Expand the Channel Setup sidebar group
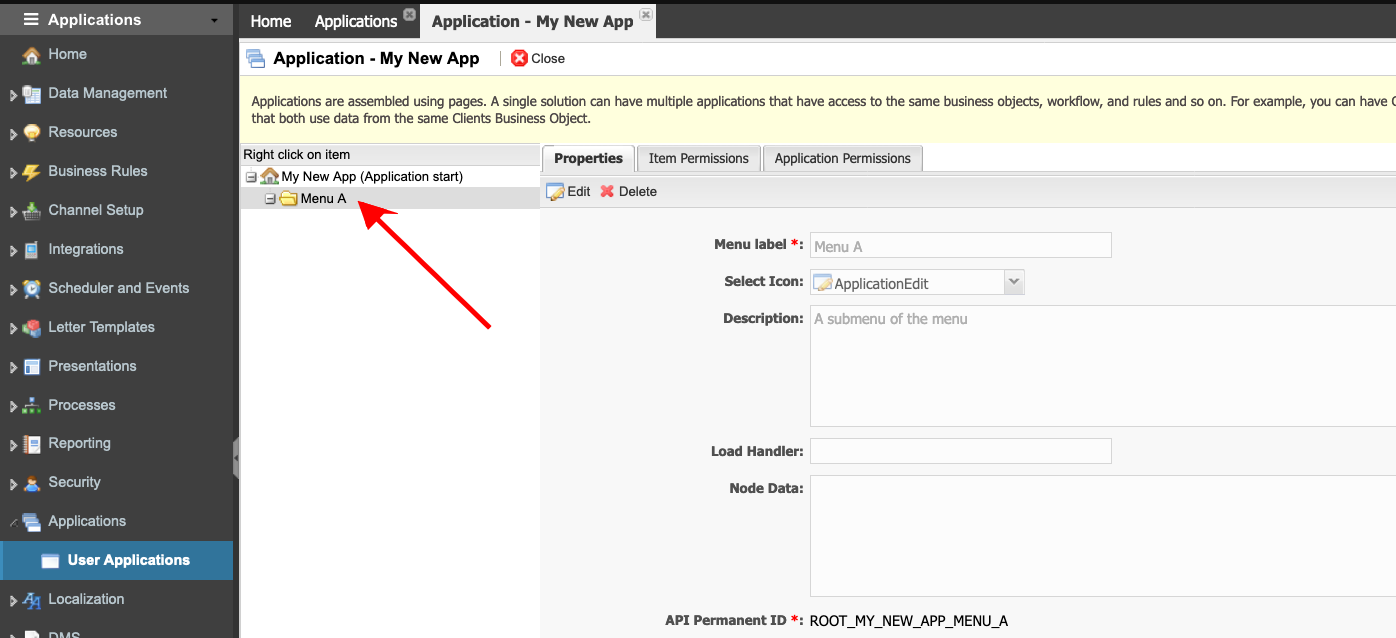 [x=13, y=212]
